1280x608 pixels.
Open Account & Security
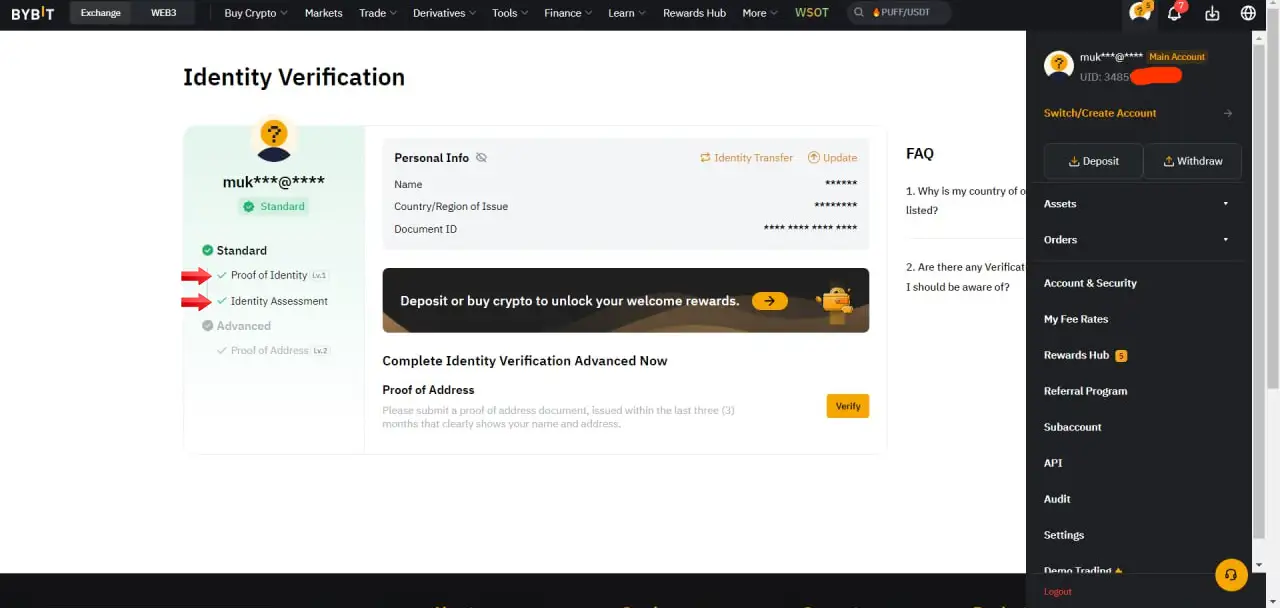pos(1090,283)
